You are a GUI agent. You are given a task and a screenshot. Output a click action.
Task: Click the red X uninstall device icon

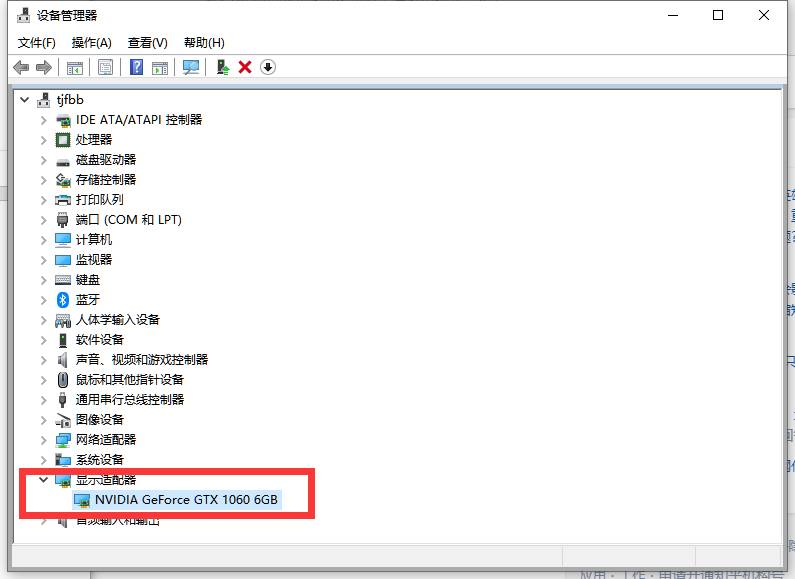245,67
